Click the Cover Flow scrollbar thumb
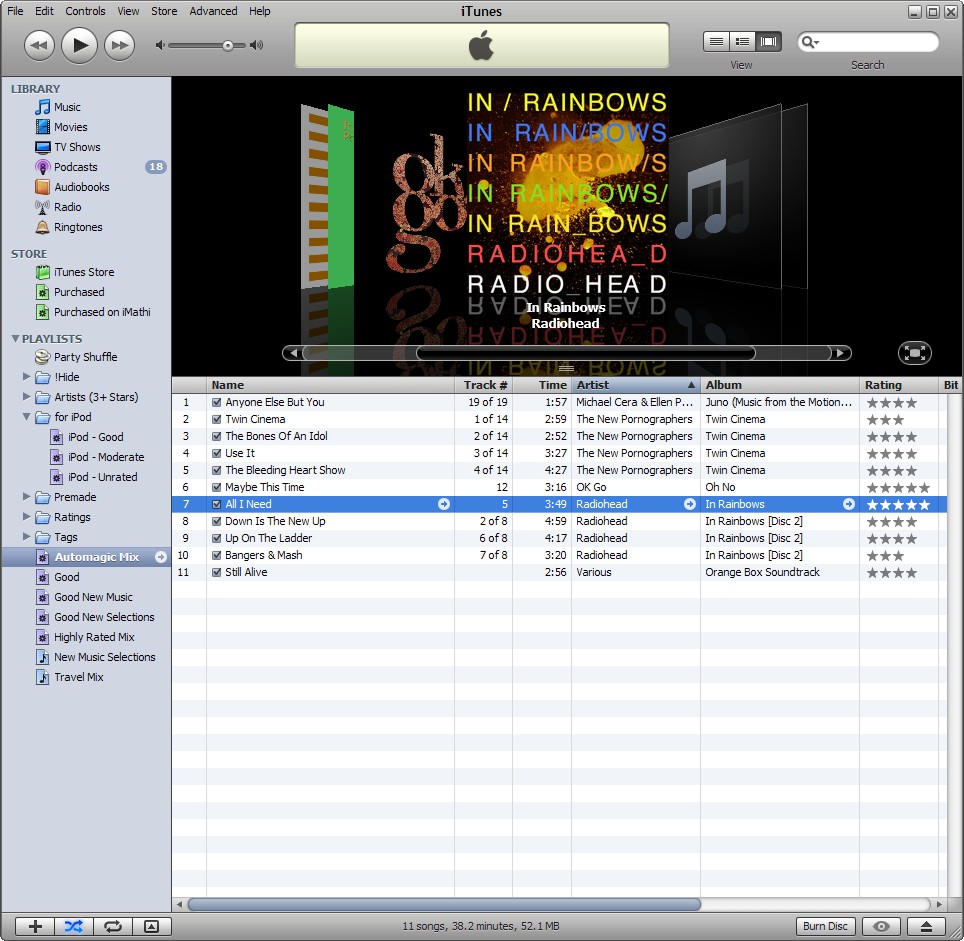 pos(585,353)
